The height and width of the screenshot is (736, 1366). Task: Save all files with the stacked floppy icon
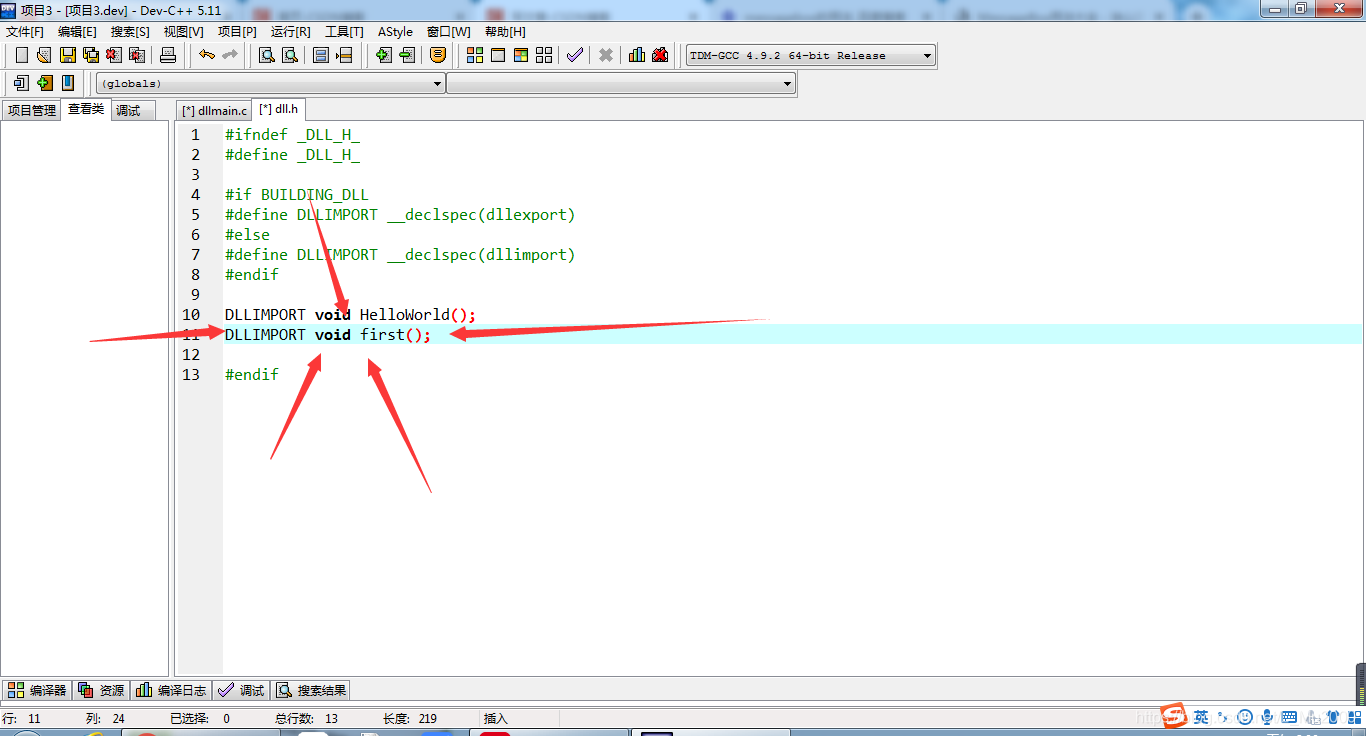pyautogui.click(x=91, y=55)
